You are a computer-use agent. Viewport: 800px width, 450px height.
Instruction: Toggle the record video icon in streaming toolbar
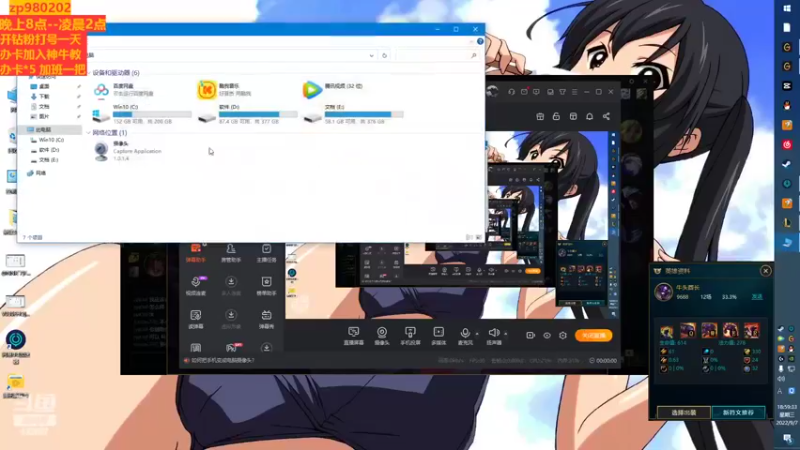(x=531, y=335)
